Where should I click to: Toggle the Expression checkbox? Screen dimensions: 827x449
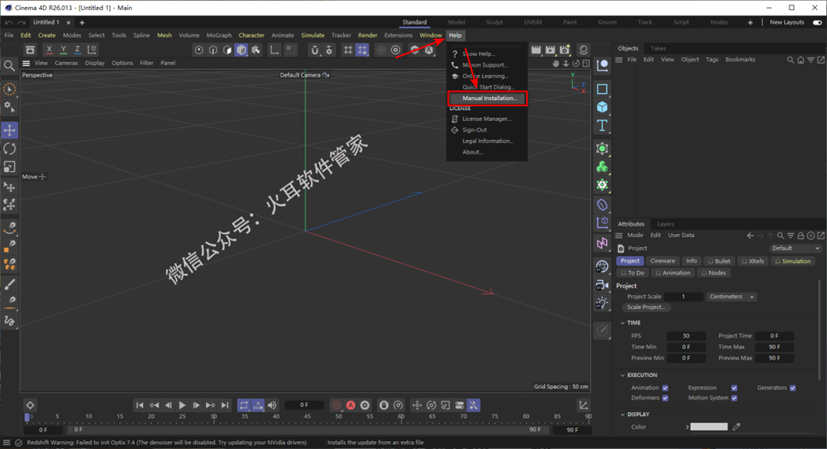[x=734, y=388]
